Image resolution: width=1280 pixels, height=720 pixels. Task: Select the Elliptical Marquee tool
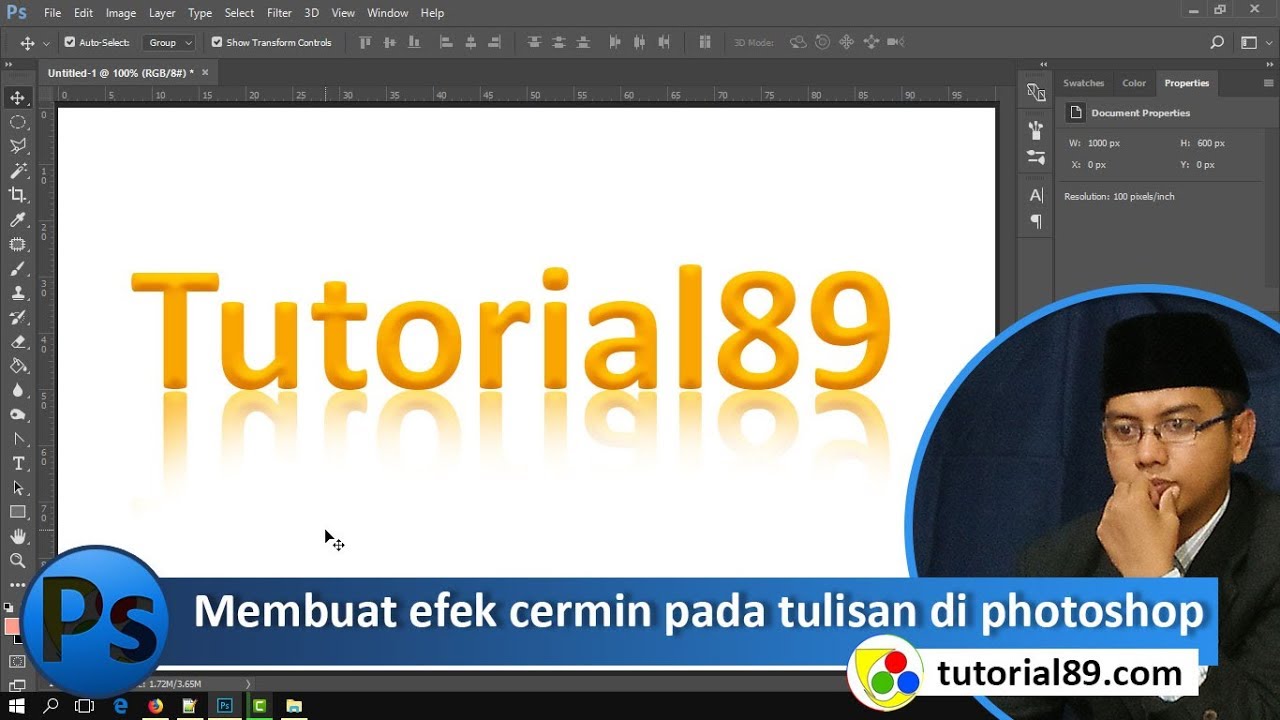point(18,122)
